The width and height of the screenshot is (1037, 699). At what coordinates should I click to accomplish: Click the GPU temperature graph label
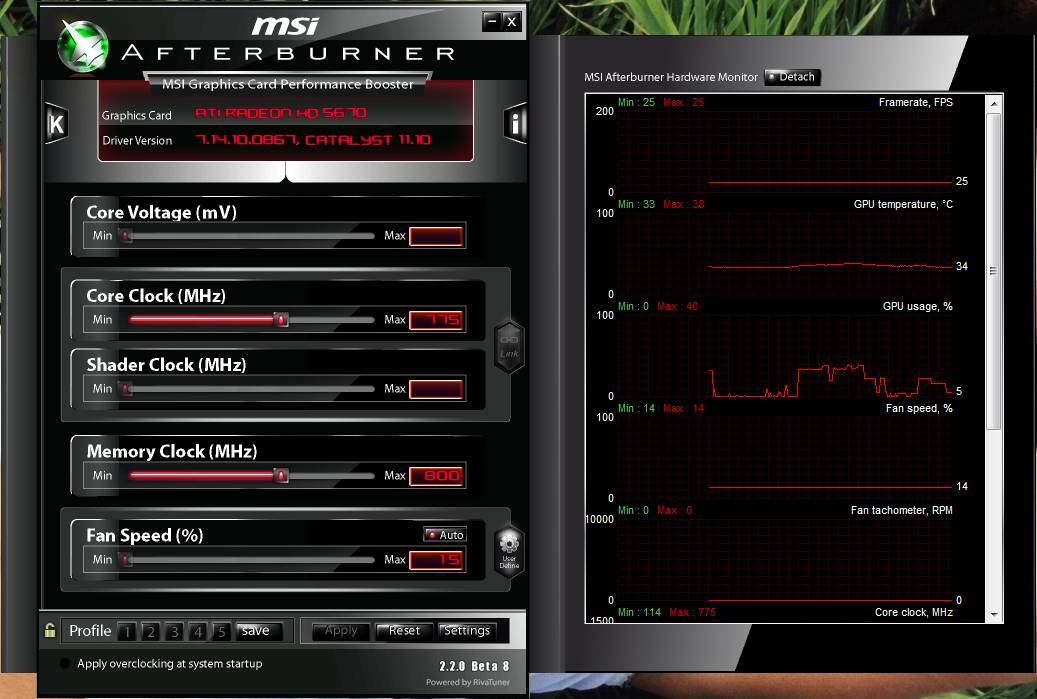903,204
